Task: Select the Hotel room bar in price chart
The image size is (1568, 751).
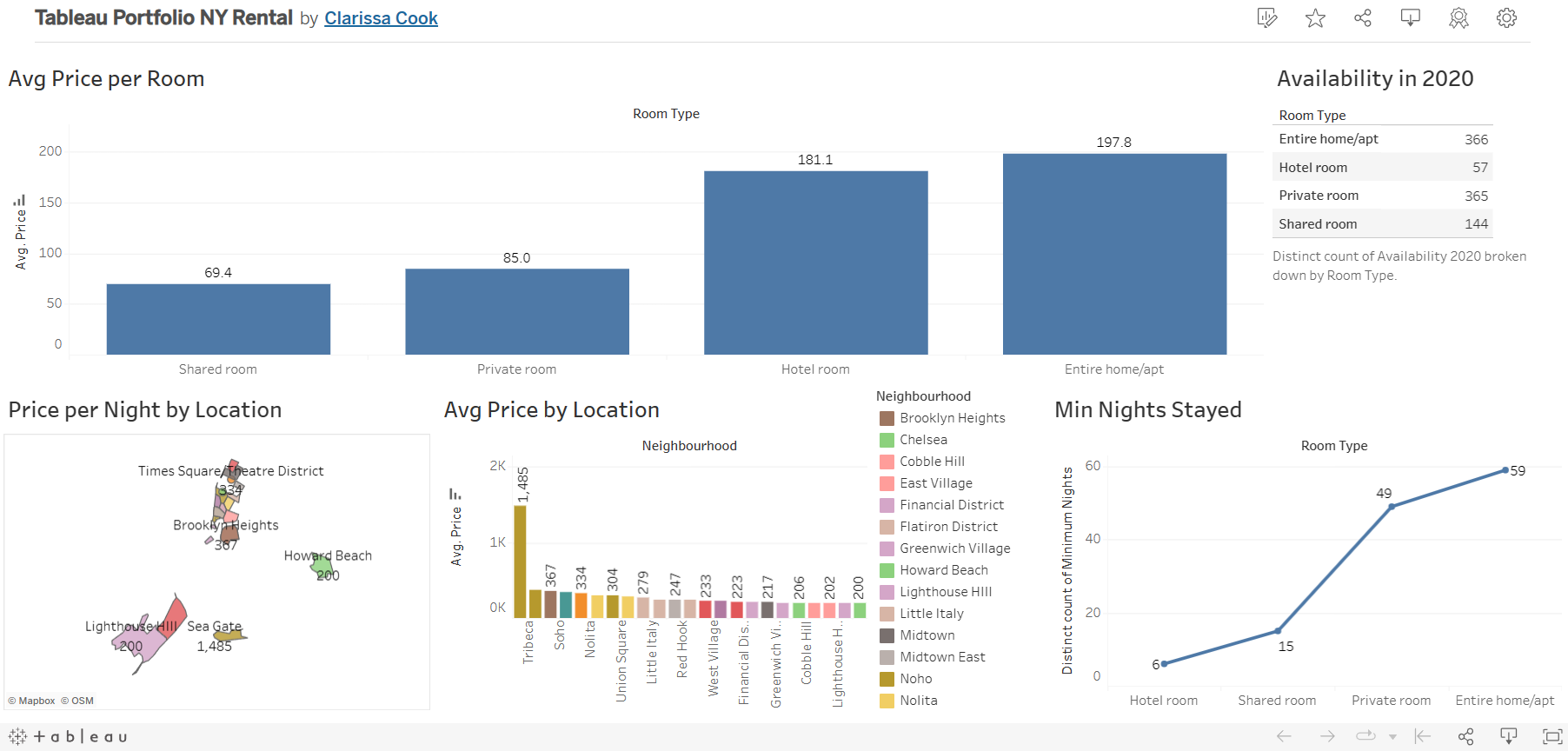Action: [x=815, y=263]
